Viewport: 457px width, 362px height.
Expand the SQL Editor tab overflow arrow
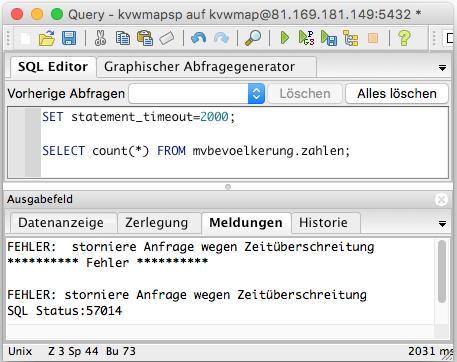442,68
